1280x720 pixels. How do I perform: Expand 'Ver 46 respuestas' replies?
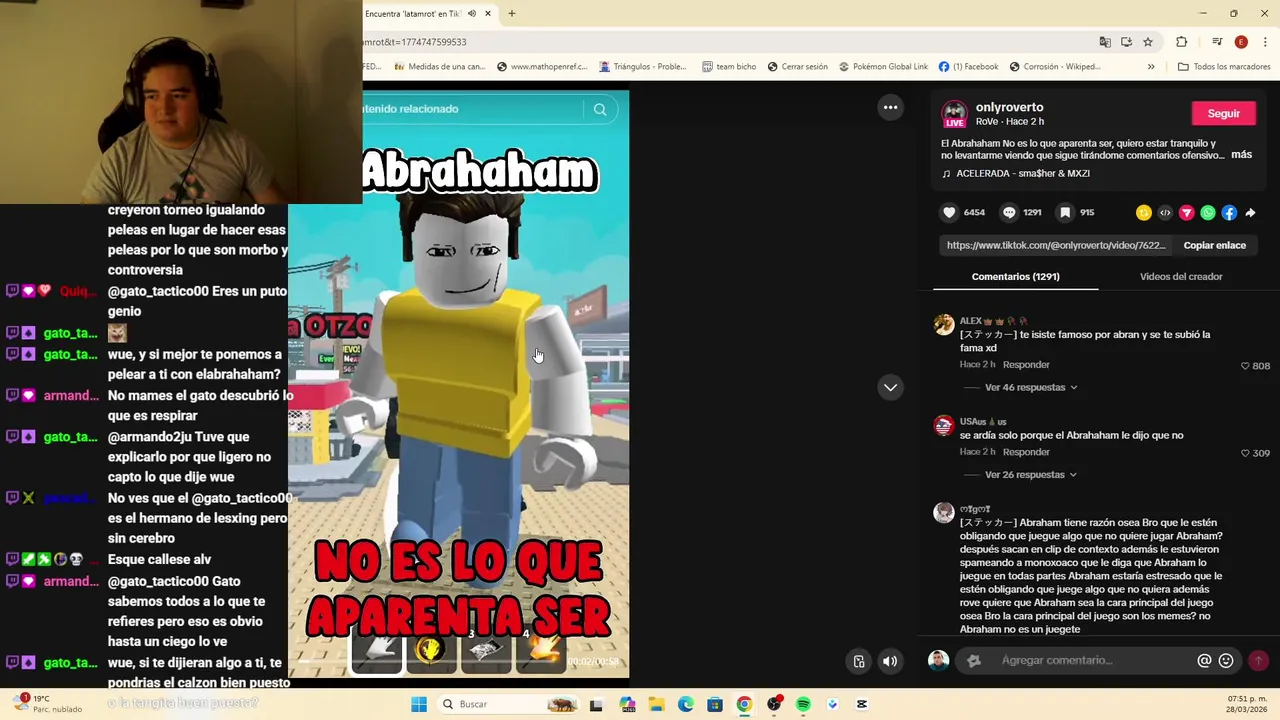pyautogui.click(x=1031, y=387)
